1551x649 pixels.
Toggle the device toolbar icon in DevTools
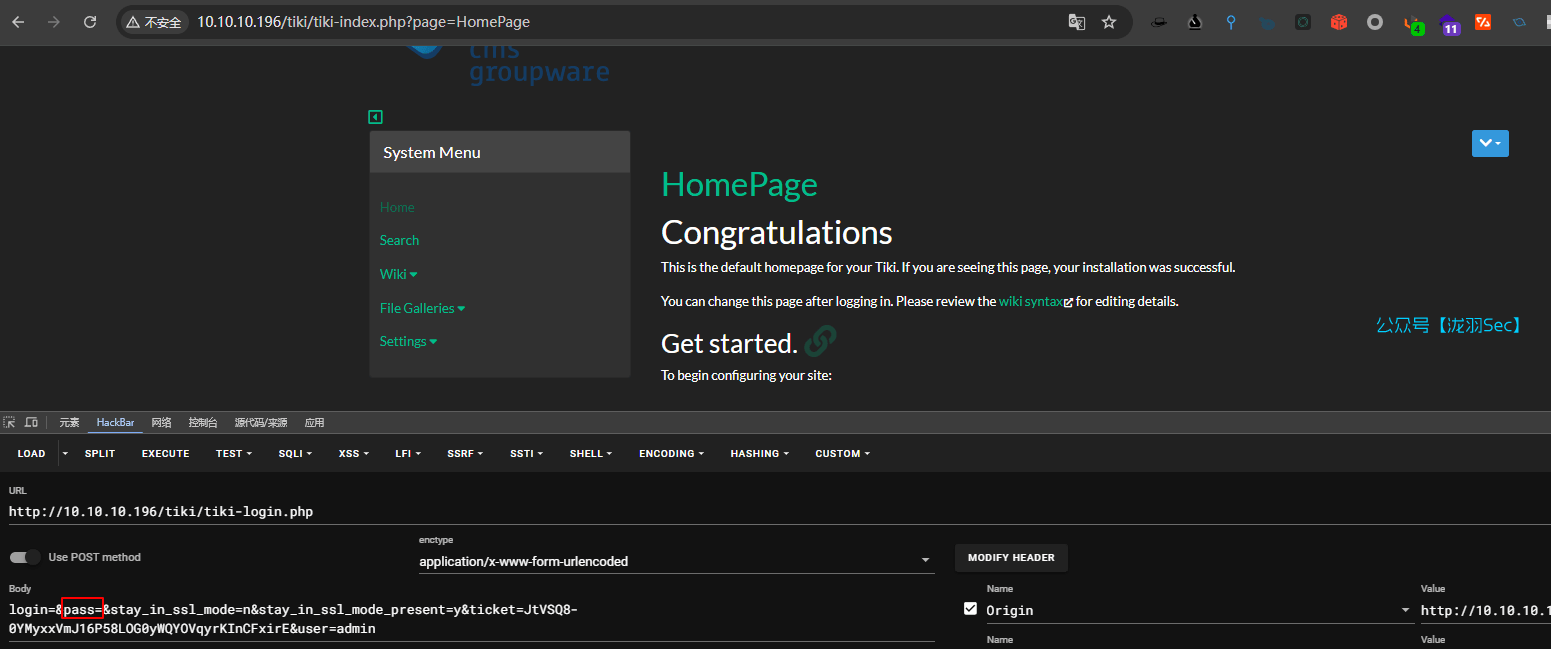[31, 423]
